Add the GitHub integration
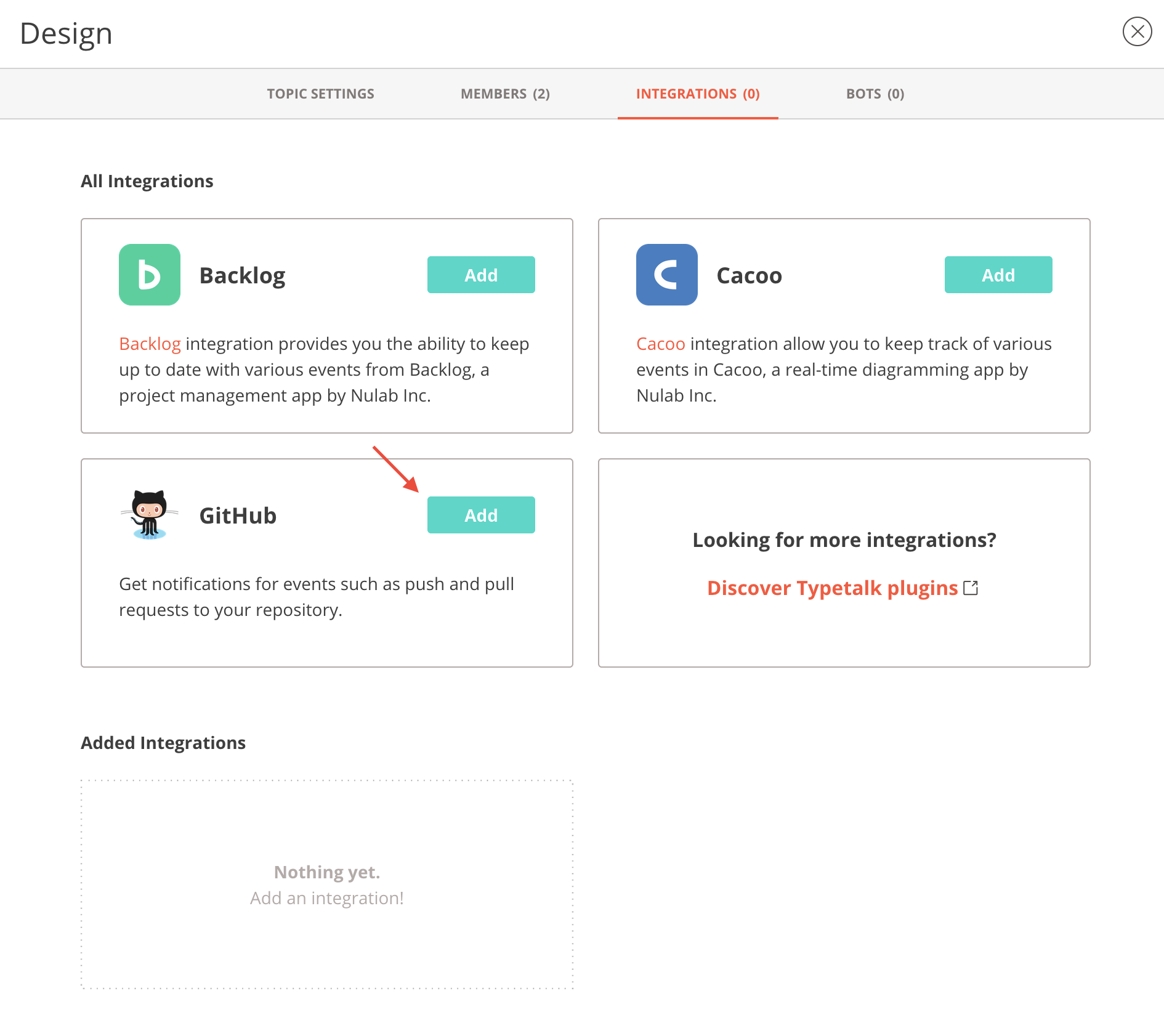 click(x=481, y=515)
